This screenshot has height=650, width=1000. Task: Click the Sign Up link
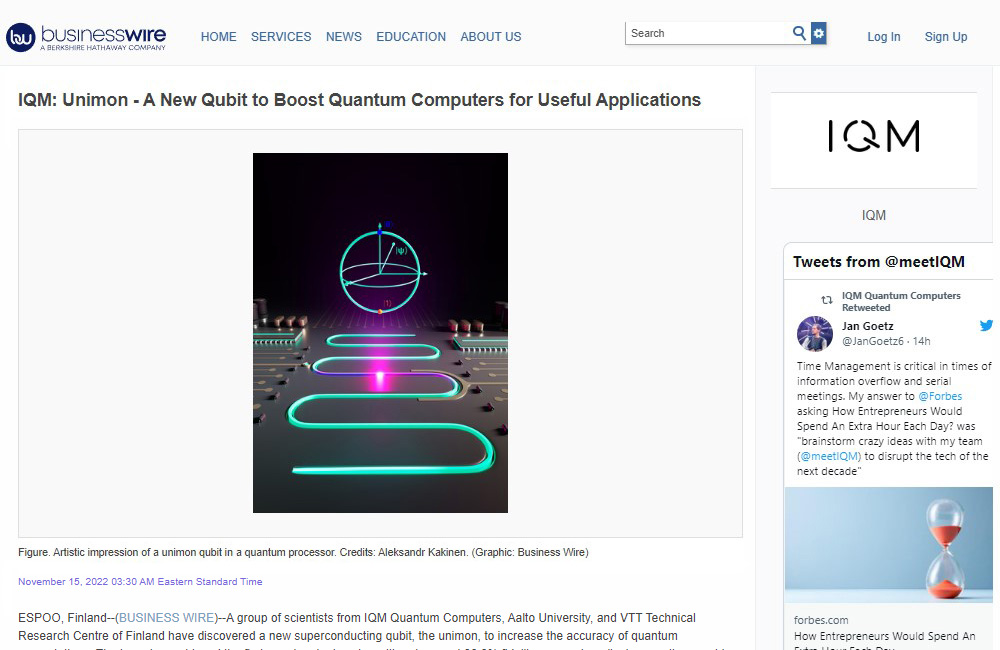(946, 37)
